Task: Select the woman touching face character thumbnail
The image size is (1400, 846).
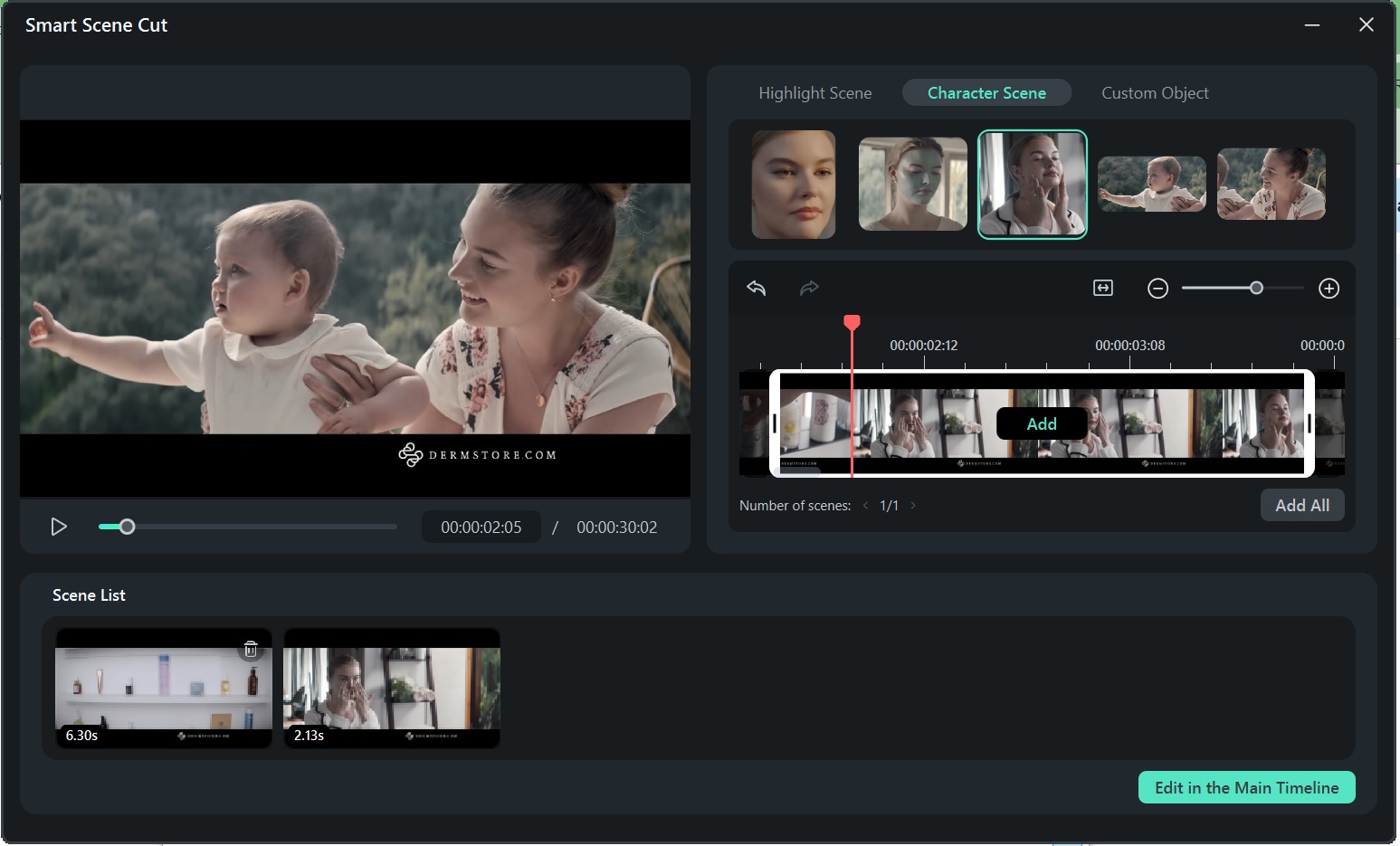Action: pyautogui.click(x=1033, y=185)
